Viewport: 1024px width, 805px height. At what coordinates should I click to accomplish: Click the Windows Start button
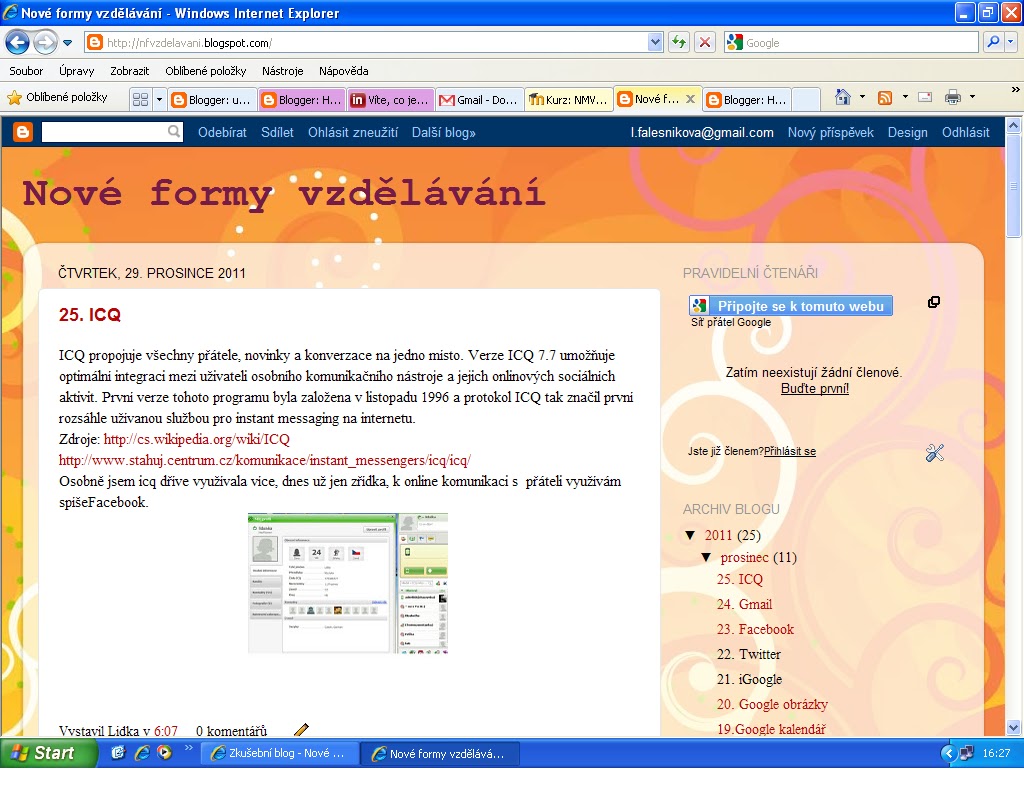(48, 753)
